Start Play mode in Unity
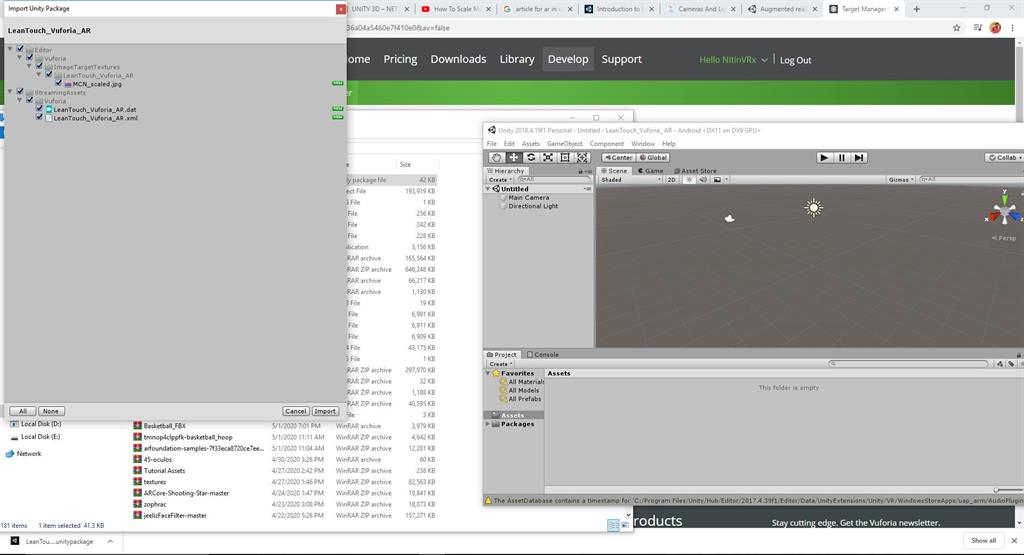 tap(824, 157)
